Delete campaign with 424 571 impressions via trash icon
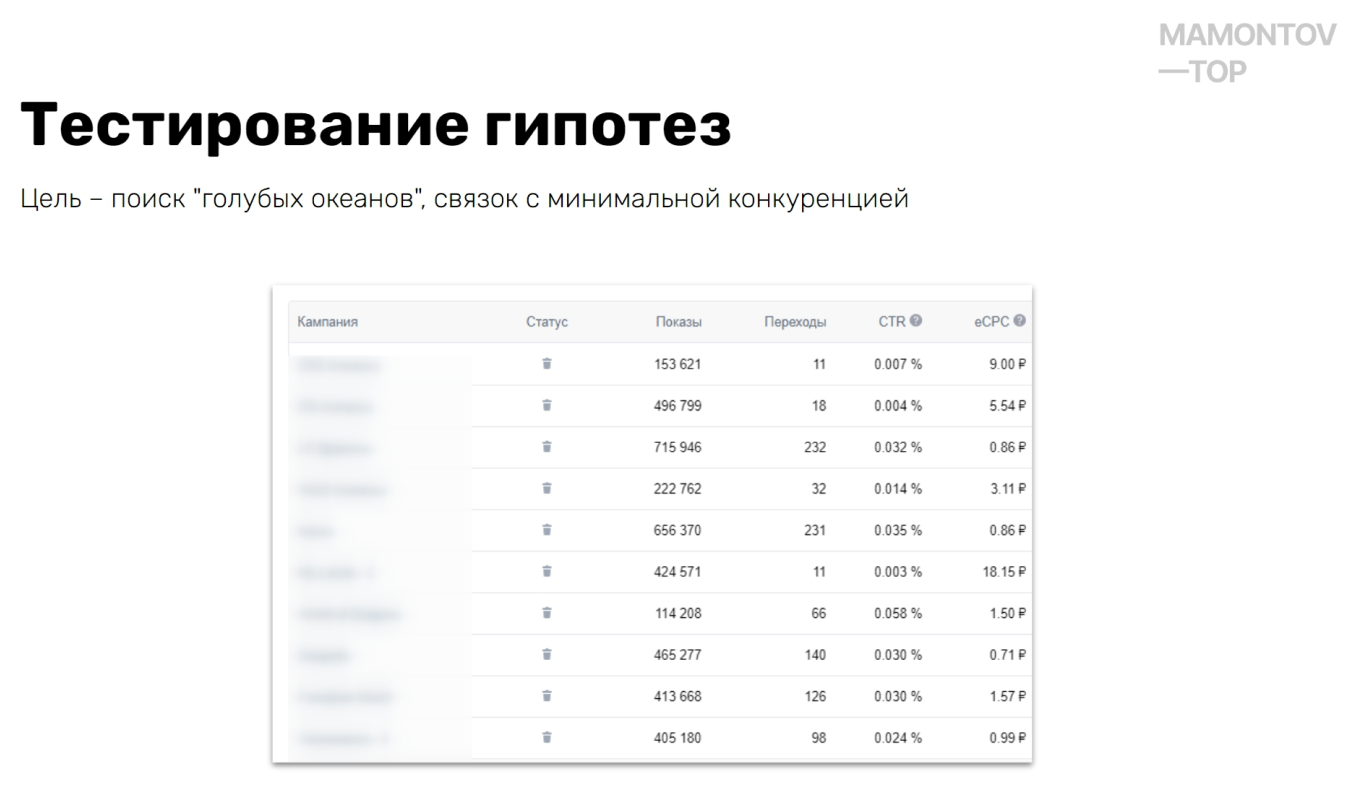This screenshot has width=1360, height=796. tap(546, 572)
